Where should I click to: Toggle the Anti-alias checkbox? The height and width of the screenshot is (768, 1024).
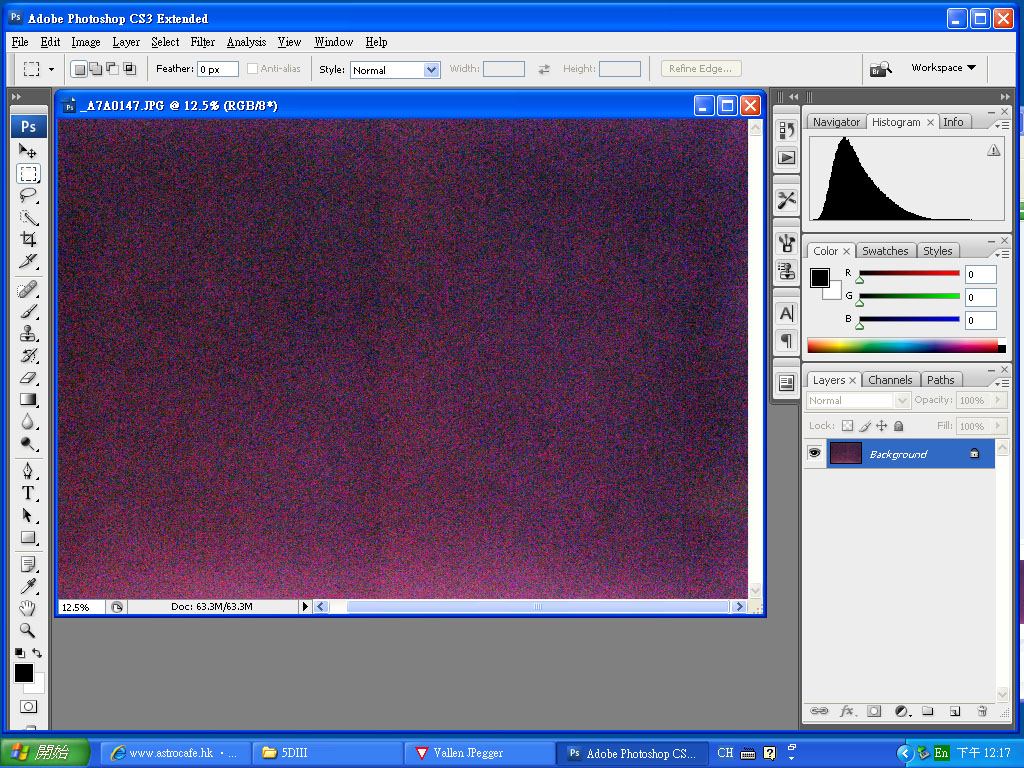pos(253,69)
